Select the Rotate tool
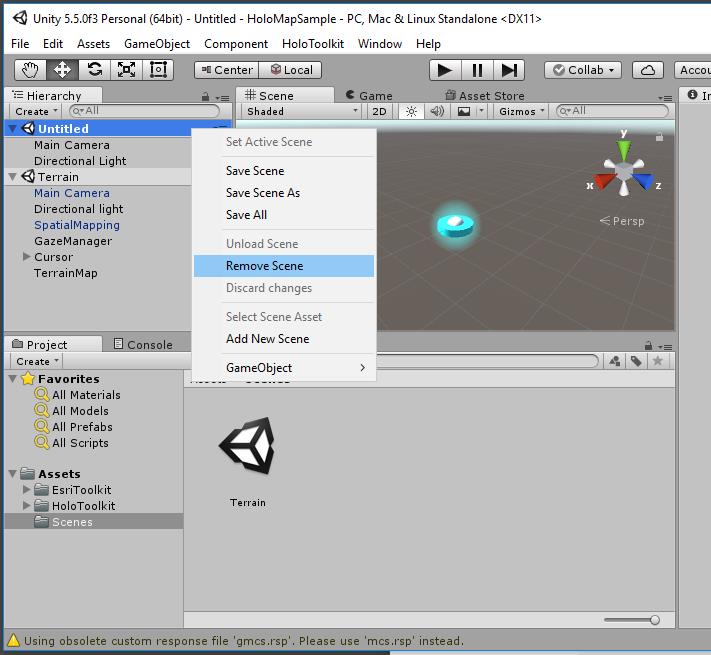This screenshot has width=711, height=655. (94, 70)
